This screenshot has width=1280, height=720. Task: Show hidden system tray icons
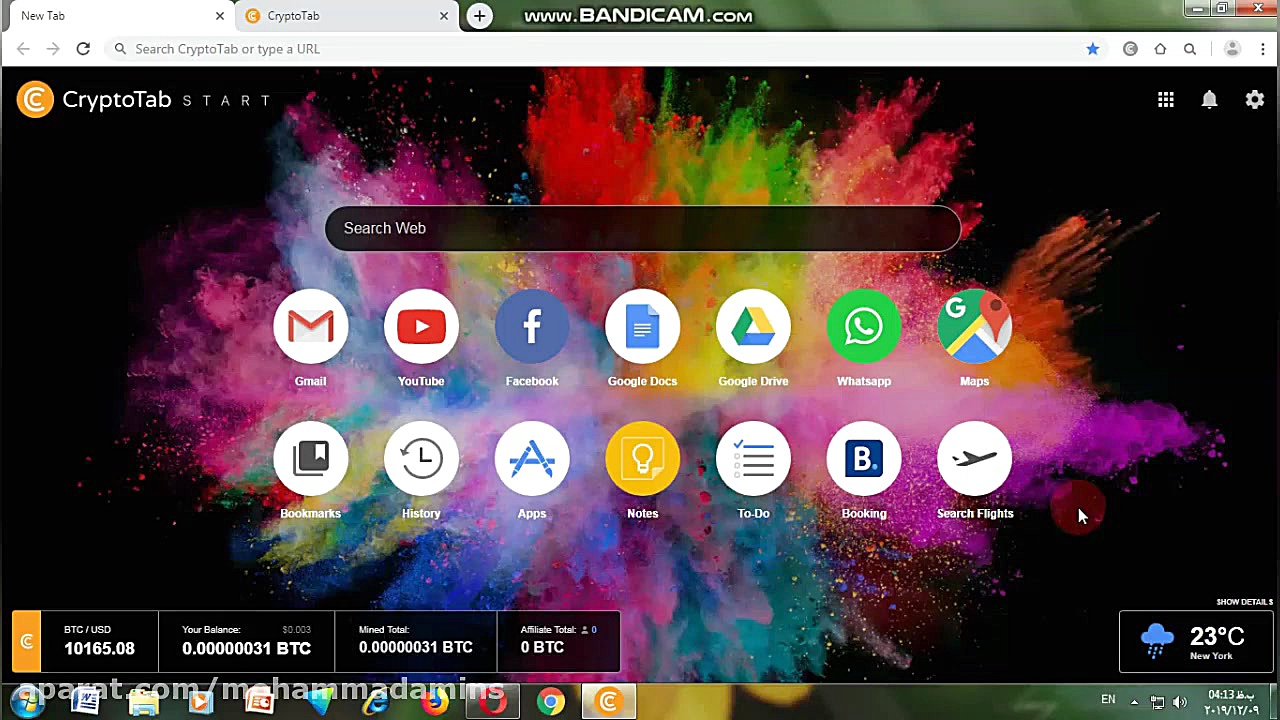[1134, 702]
